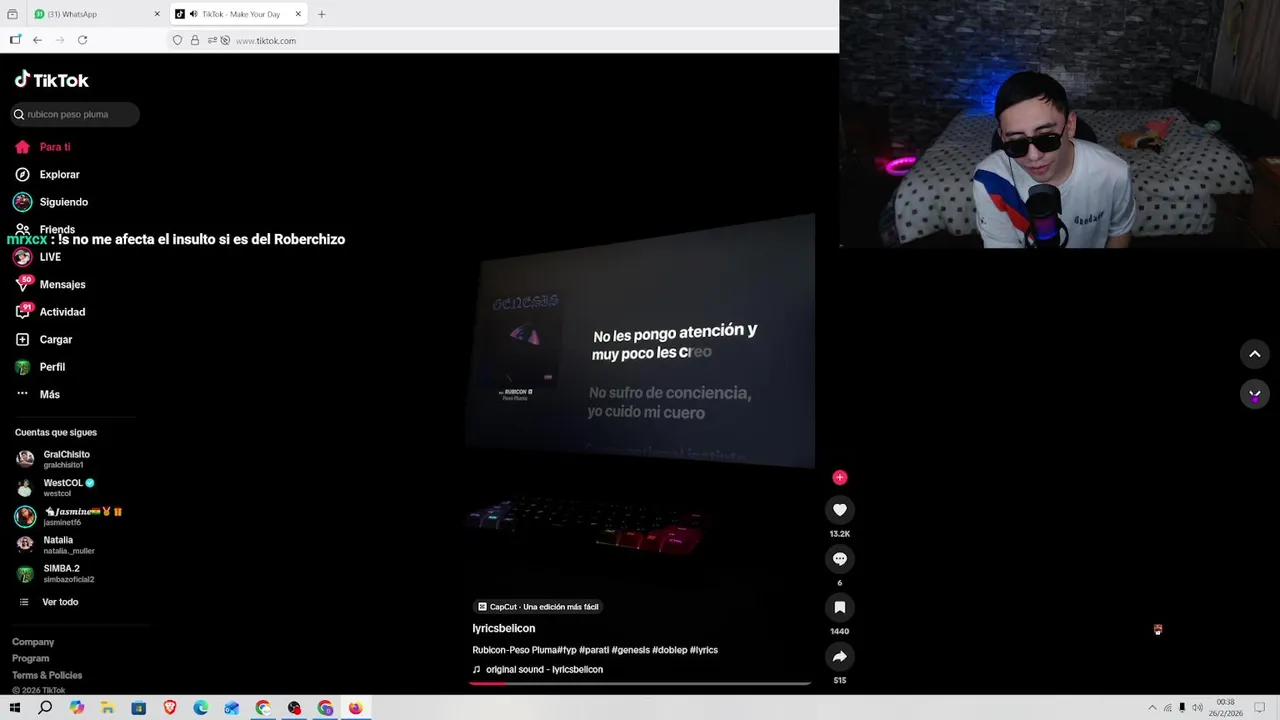Open the Explorar compass icon
Image resolution: width=1280 pixels, height=720 pixels.
[22, 174]
